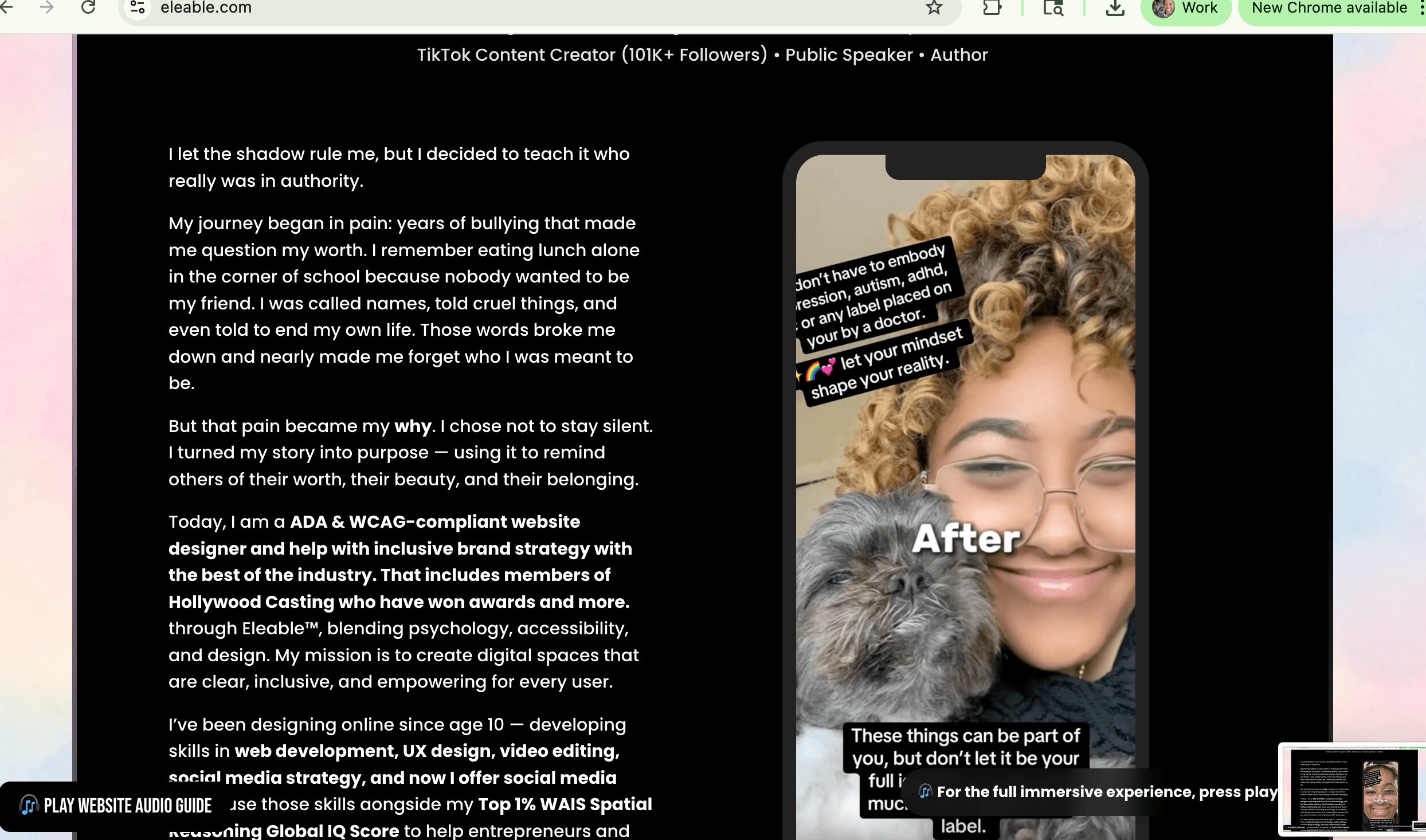Click the browser forward arrow
The image size is (1426, 840).
pos(47,7)
